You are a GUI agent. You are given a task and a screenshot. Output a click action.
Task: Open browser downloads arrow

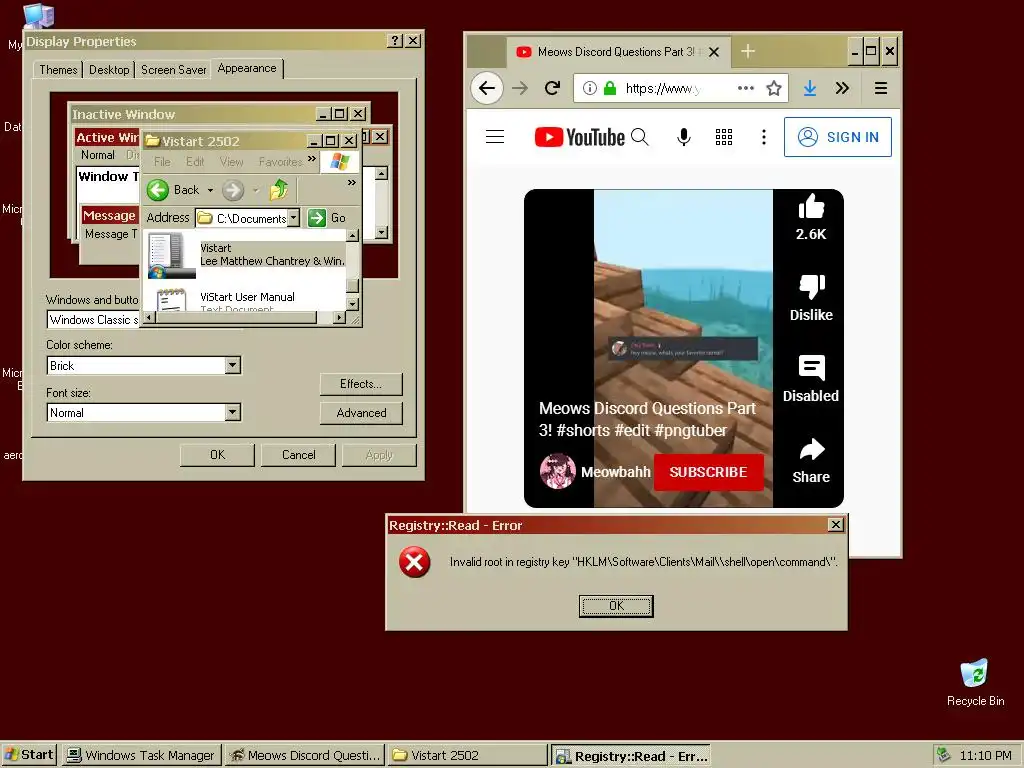pos(810,88)
